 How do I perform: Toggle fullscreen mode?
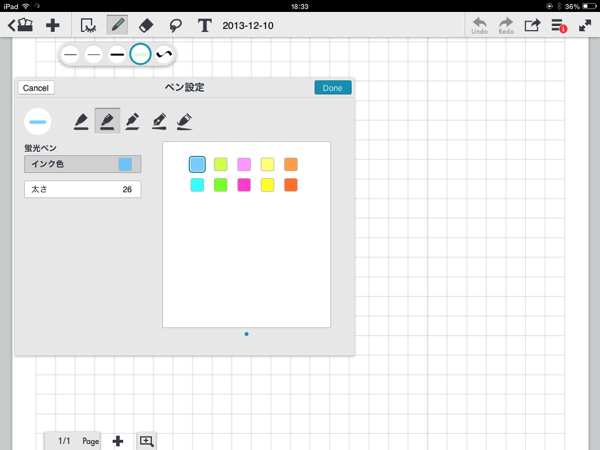tap(585, 26)
